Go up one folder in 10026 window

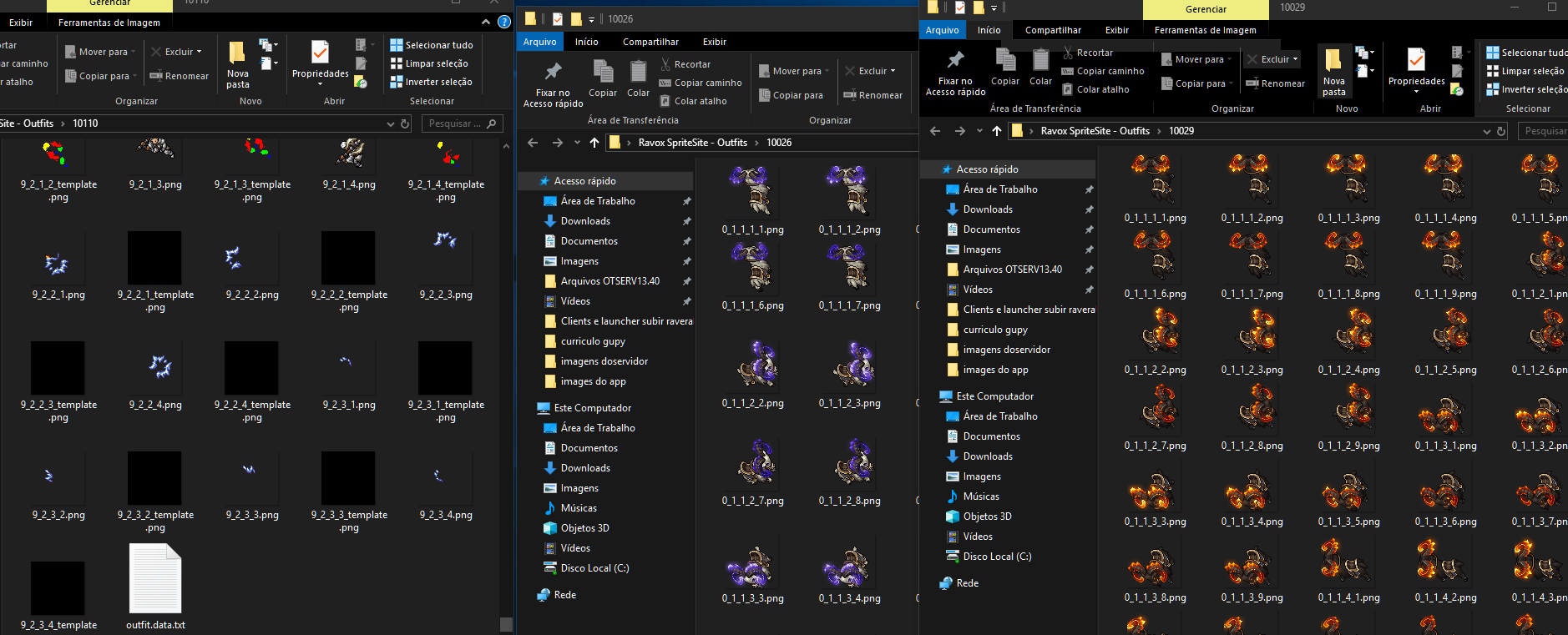594,143
